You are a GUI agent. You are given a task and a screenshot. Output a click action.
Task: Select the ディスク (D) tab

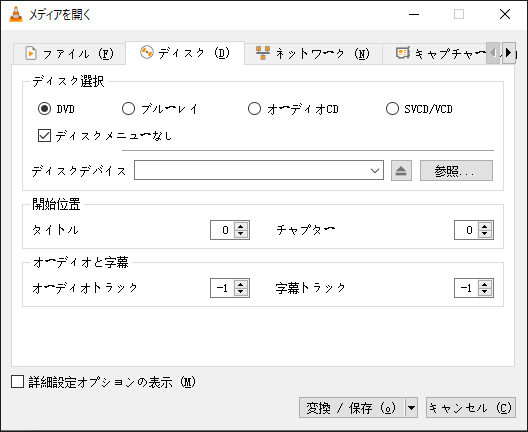185,53
